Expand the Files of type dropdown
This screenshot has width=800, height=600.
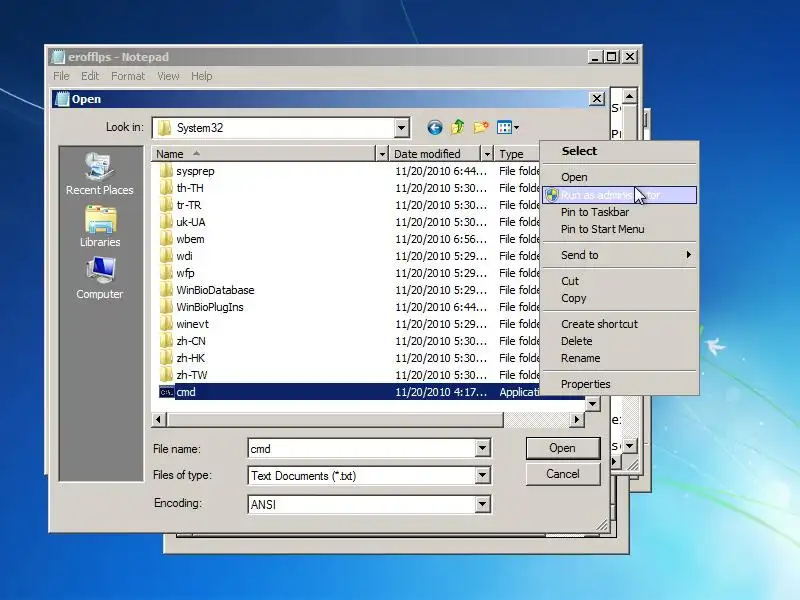(483, 476)
